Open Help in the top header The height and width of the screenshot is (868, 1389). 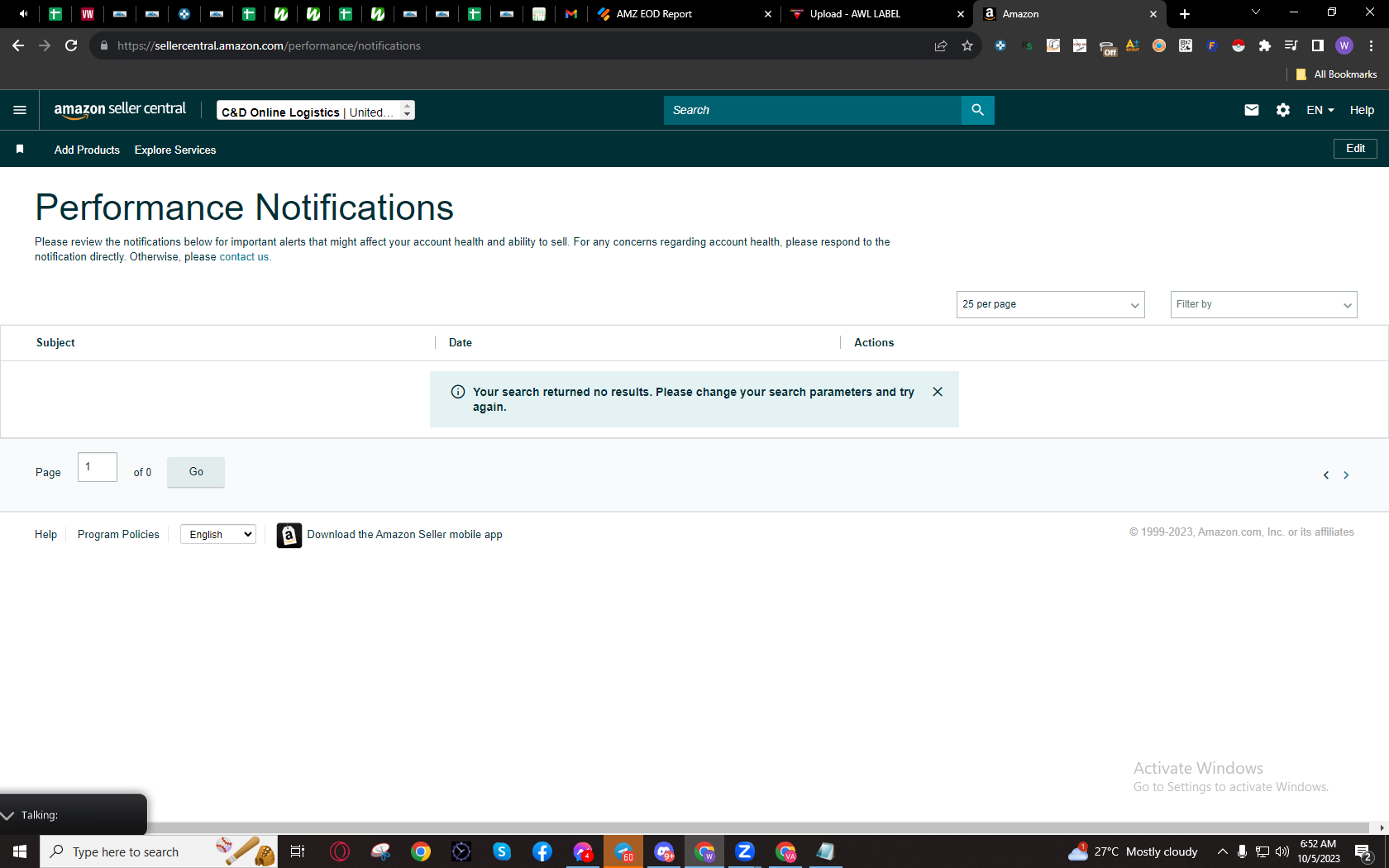point(1362,110)
